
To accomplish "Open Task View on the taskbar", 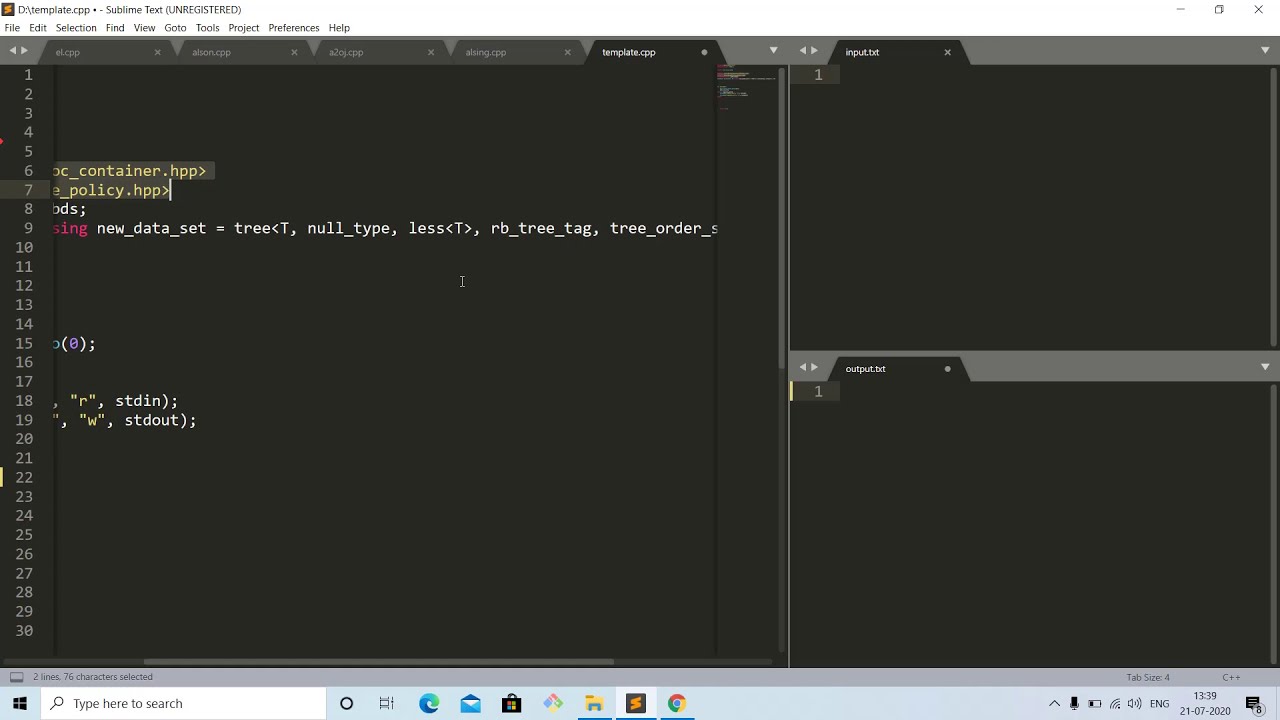I will tap(387, 703).
